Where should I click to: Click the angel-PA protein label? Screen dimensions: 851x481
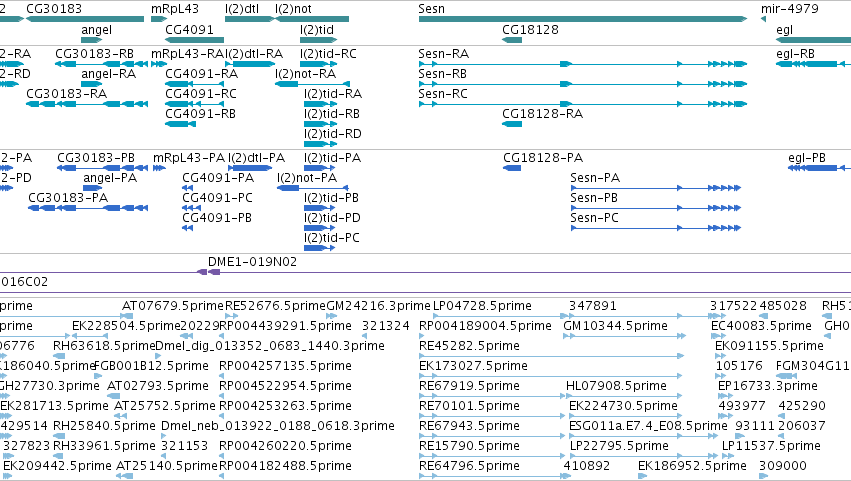[x=110, y=178]
